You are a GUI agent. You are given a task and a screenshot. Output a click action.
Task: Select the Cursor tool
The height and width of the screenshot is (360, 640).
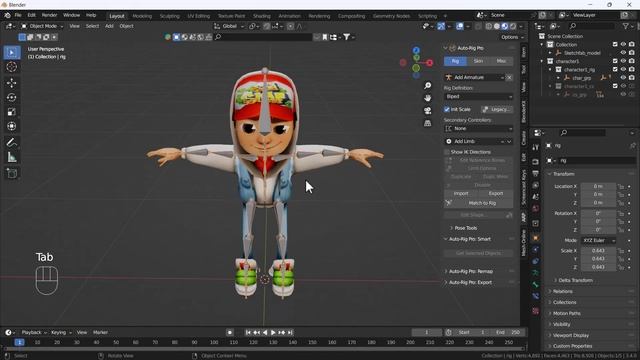coord(12,67)
